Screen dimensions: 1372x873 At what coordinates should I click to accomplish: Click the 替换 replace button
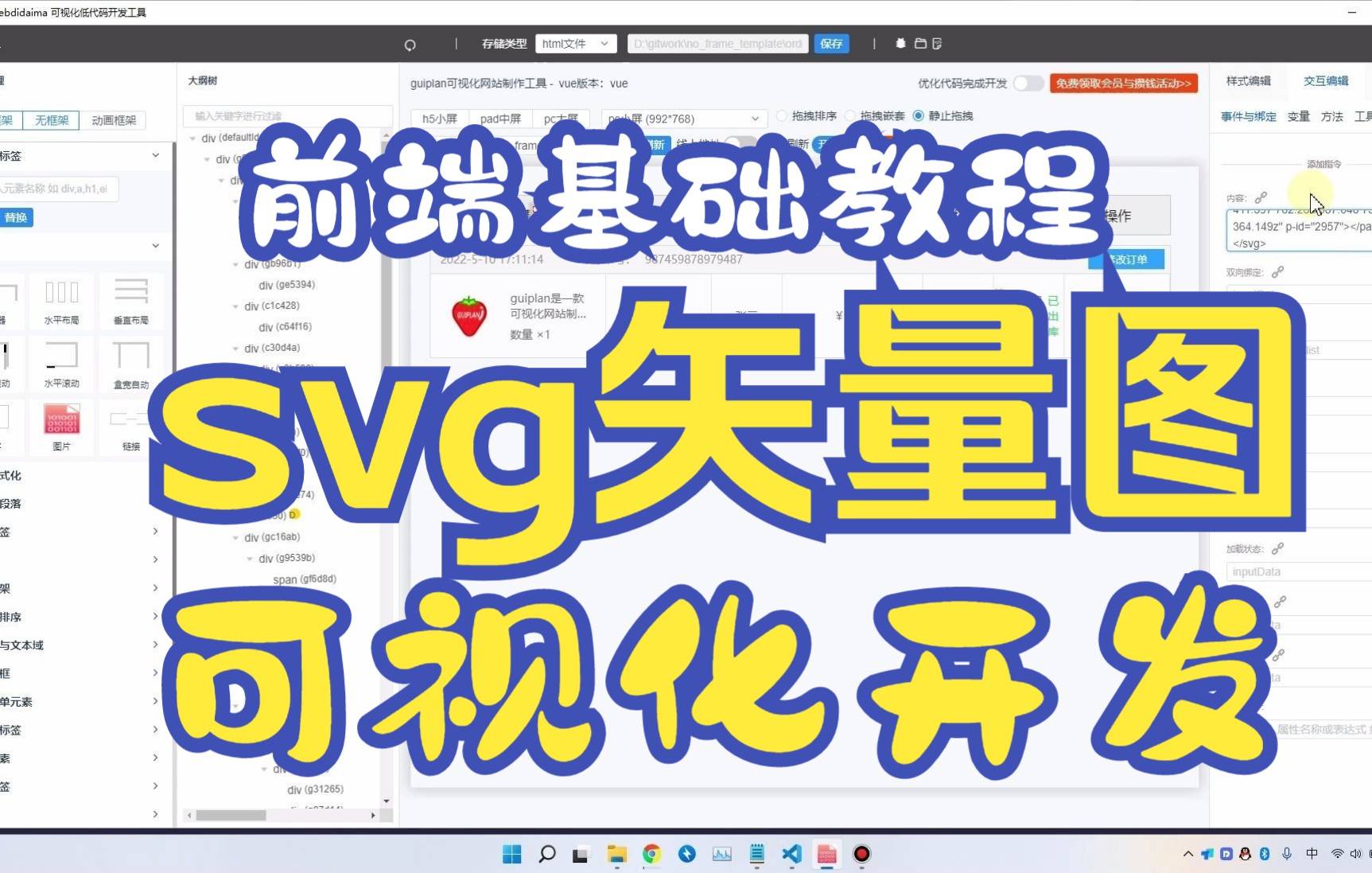tap(15, 217)
